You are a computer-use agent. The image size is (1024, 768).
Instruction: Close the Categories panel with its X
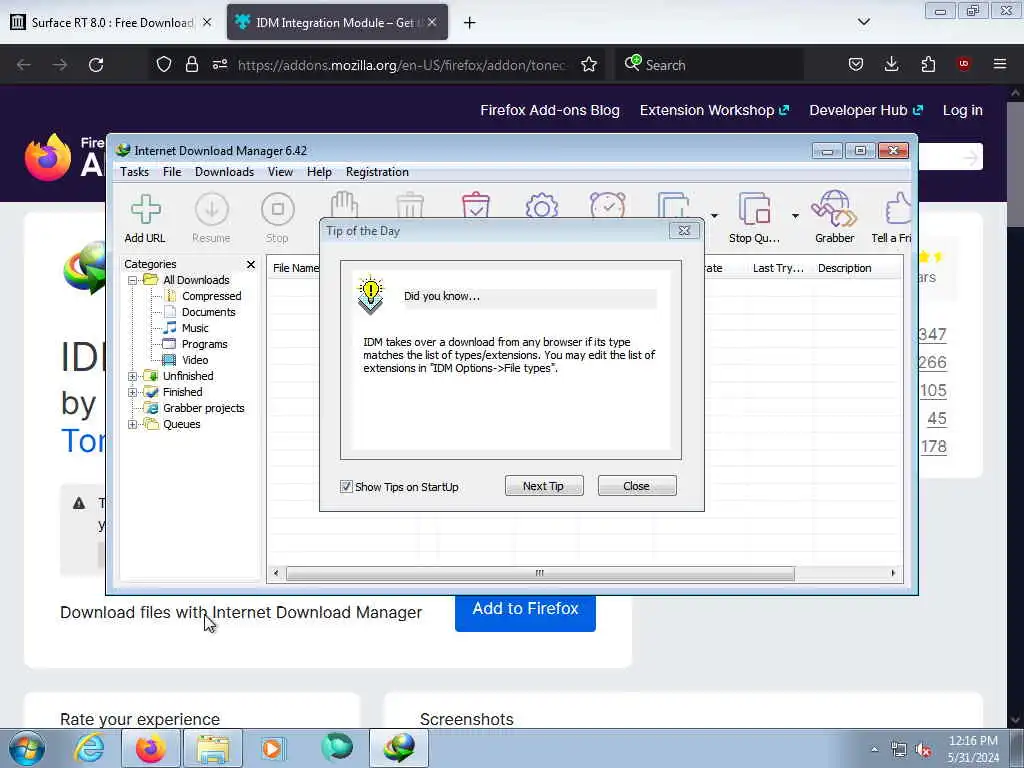coord(251,264)
